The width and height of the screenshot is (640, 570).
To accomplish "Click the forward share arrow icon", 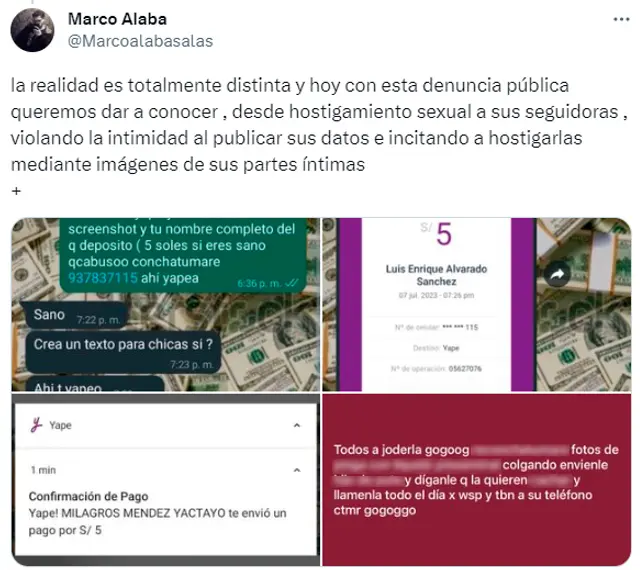I will pyautogui.click(x=557, y=274).
